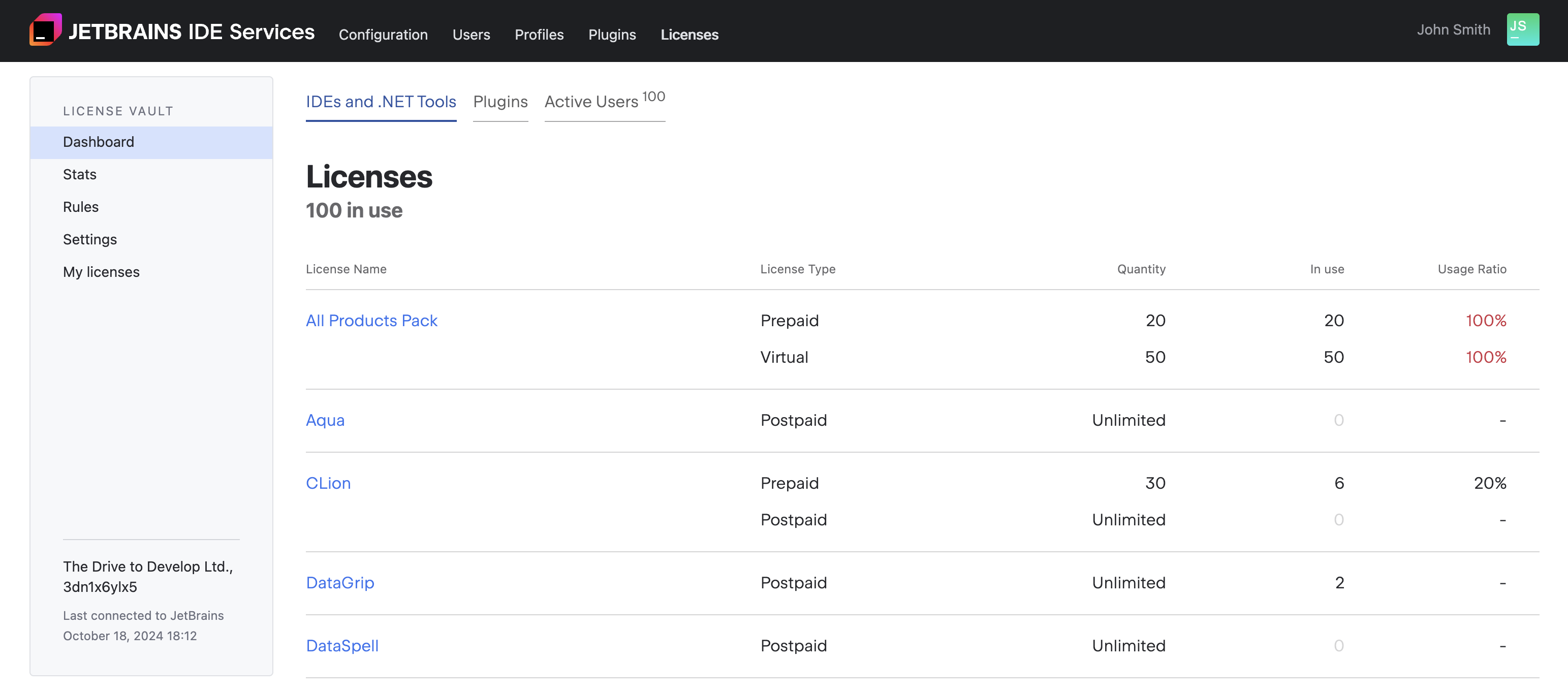View the Active Users tab

[591, 102]
